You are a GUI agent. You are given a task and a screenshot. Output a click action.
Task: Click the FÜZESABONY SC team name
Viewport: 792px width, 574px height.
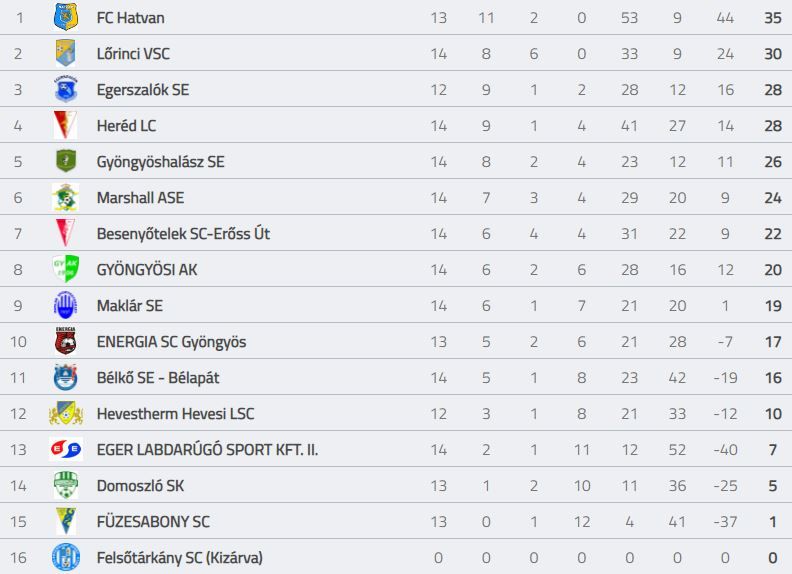tap(153, 521)
